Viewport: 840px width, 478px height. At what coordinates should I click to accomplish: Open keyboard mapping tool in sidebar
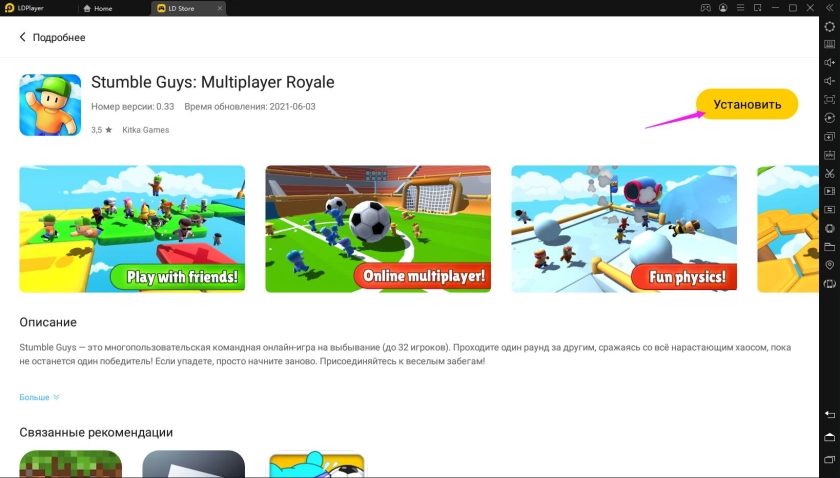coord(829,44)
